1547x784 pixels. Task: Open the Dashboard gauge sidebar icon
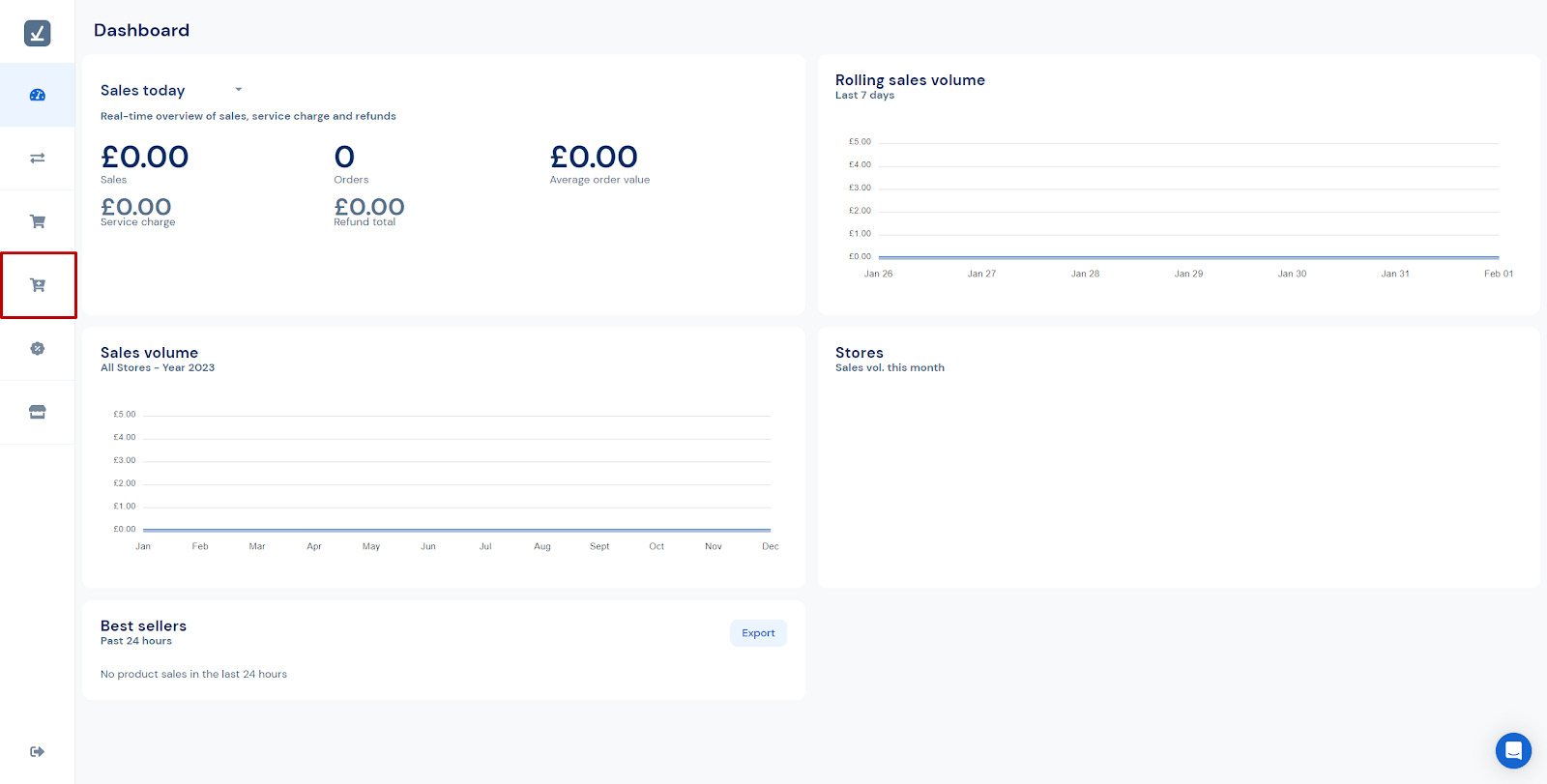coord(38,95)
